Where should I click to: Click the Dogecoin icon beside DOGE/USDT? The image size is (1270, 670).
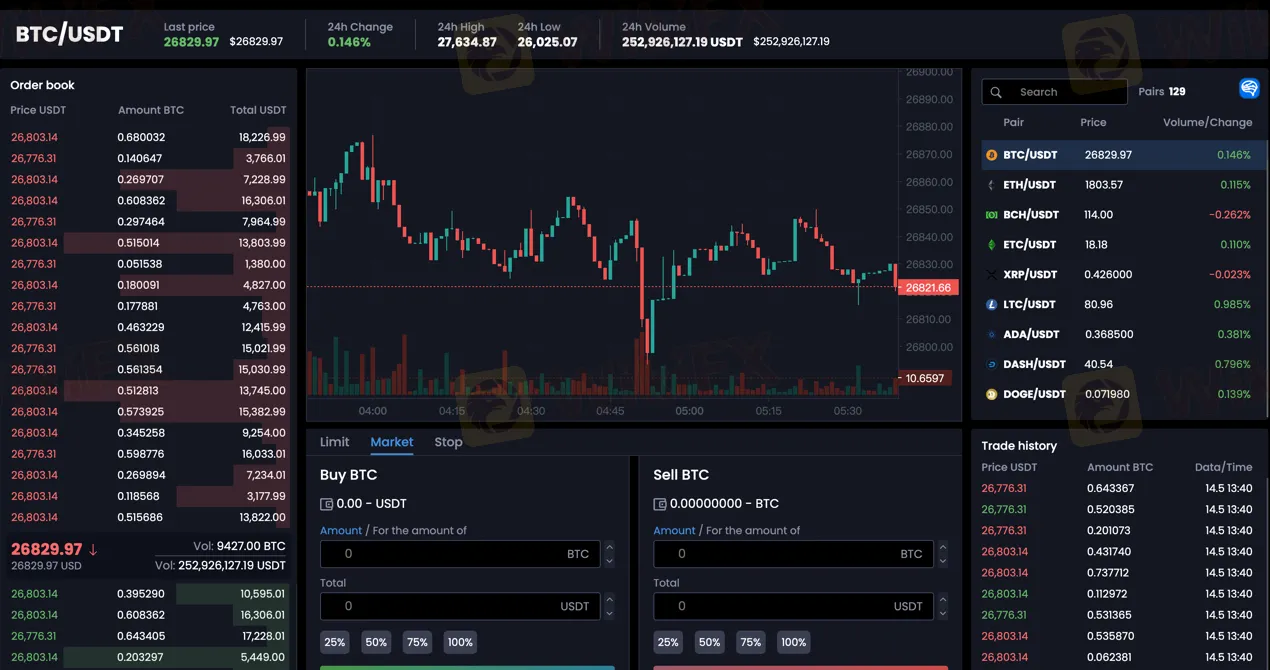click(991, 394)
